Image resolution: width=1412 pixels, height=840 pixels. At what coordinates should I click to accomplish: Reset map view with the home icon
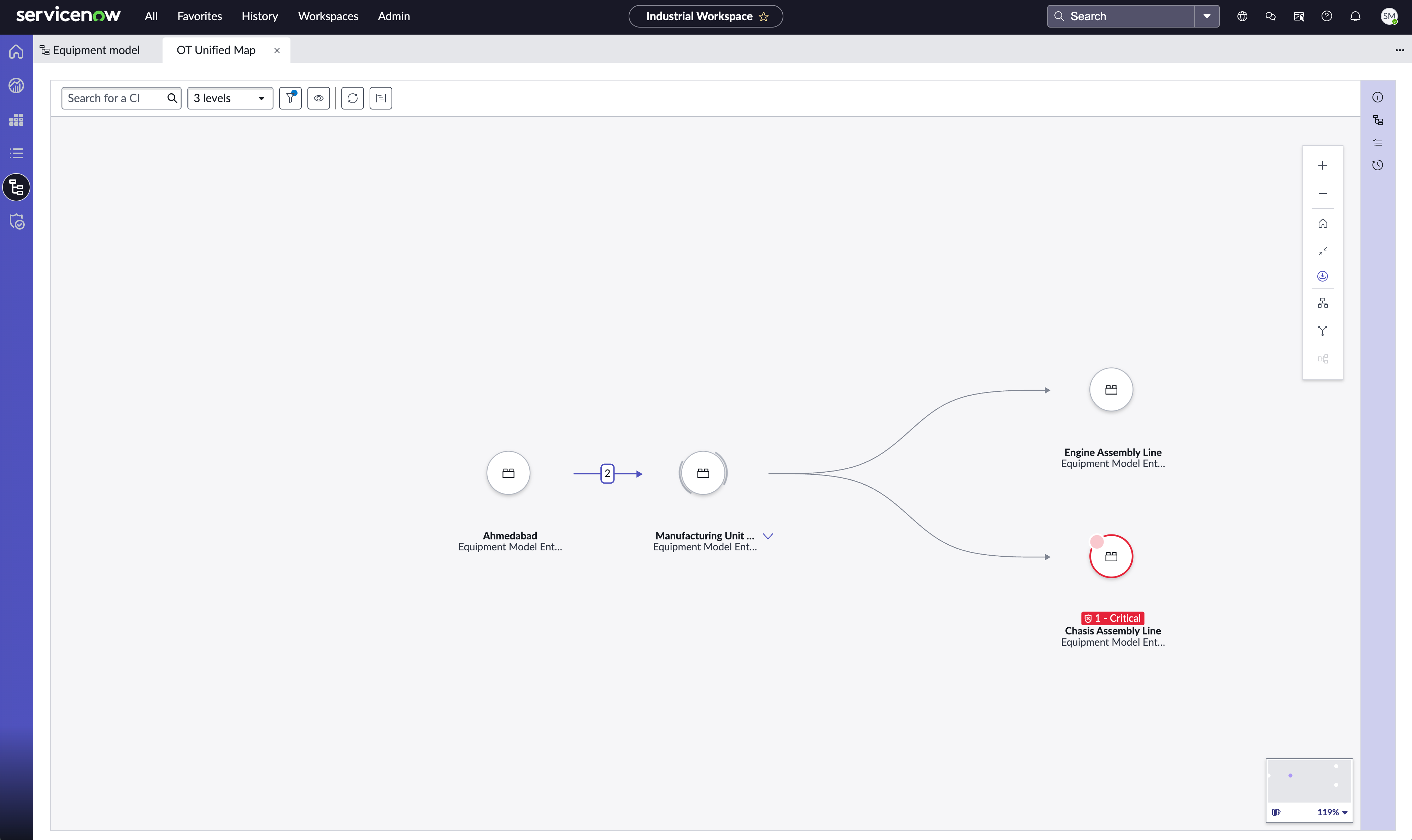1323,224
